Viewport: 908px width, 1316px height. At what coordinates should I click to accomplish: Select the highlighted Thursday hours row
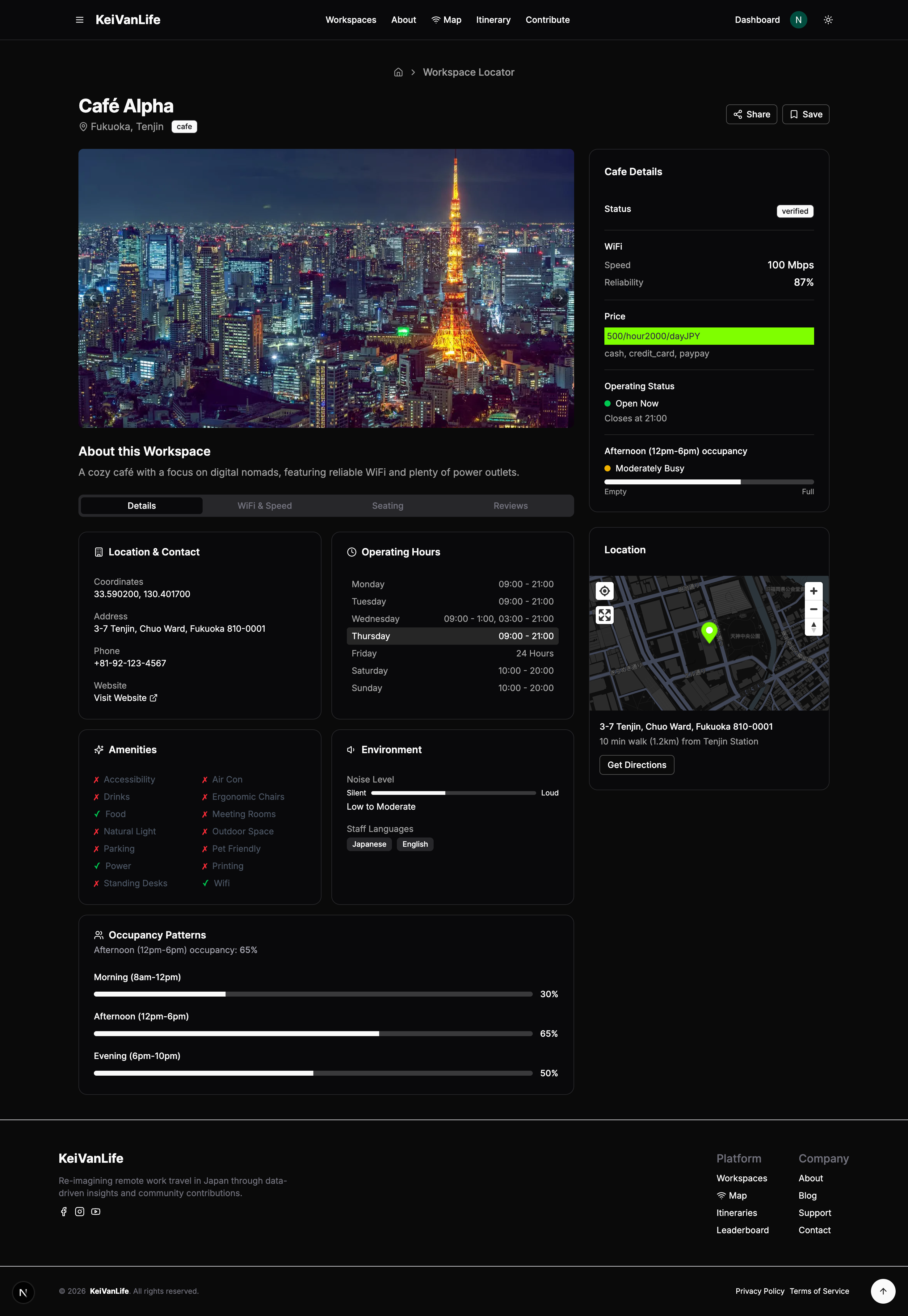(452, 636)
